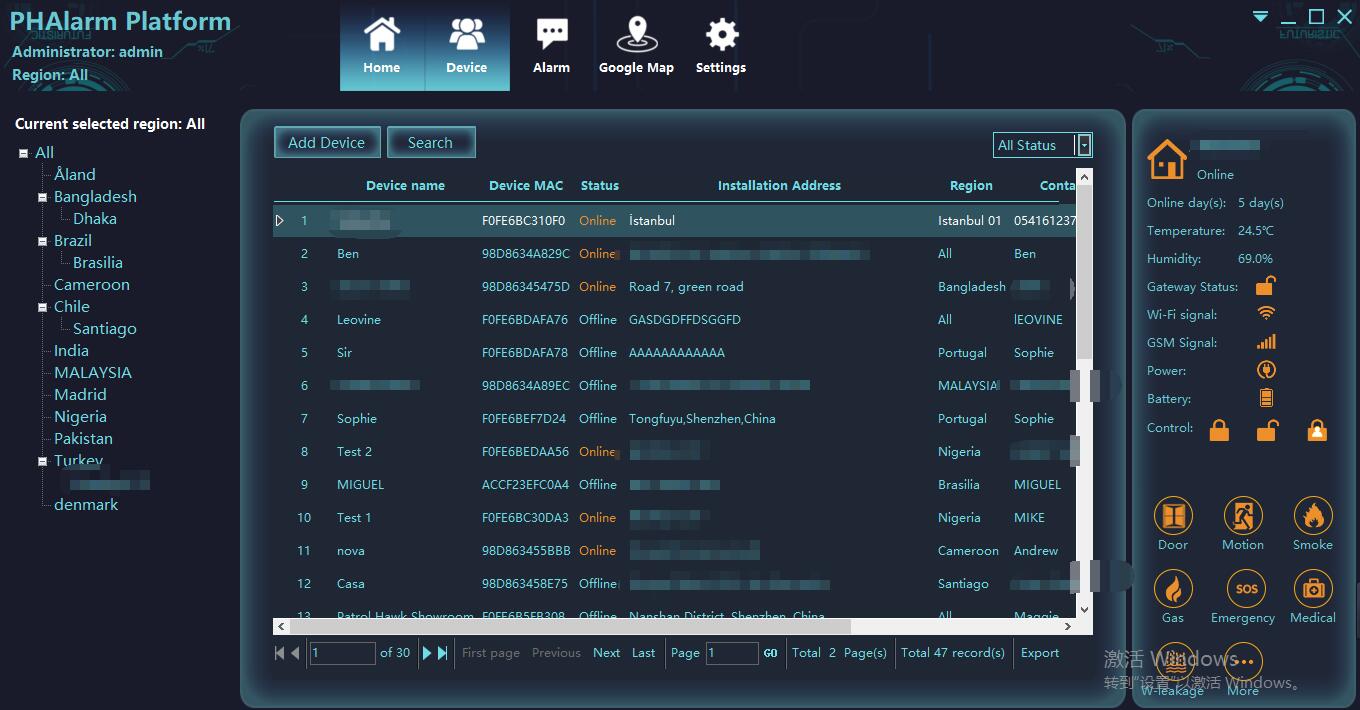1360x710 pixels.
Task: Select India in the region tree
Action: click(x=71, y=350)
